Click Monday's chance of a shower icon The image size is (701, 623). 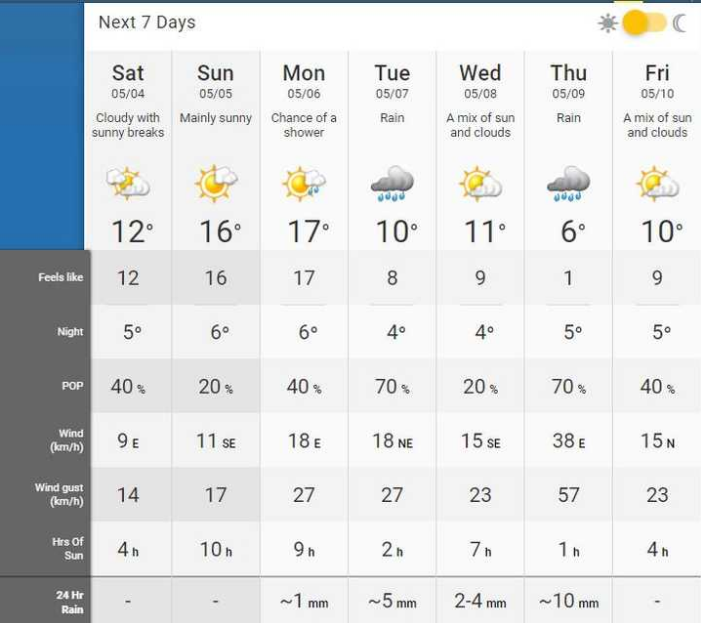304,183
